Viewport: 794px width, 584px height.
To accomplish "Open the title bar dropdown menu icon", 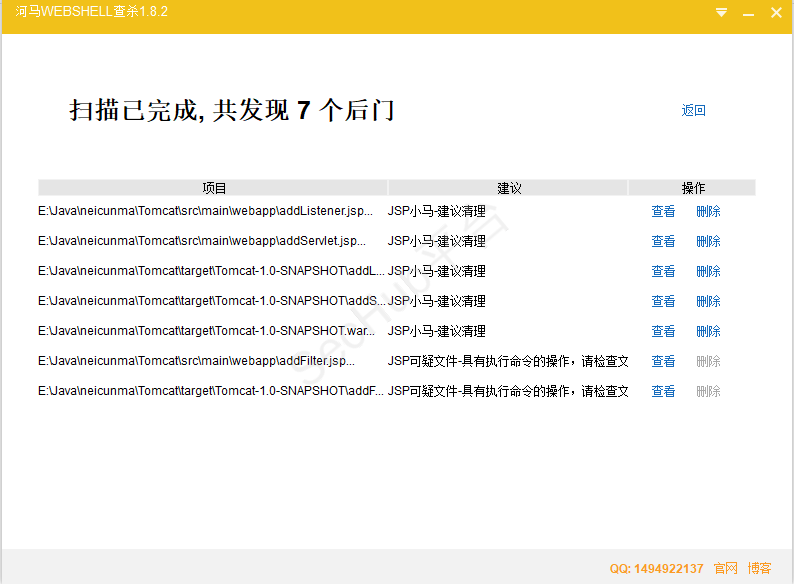I will (x=721, y=13).
